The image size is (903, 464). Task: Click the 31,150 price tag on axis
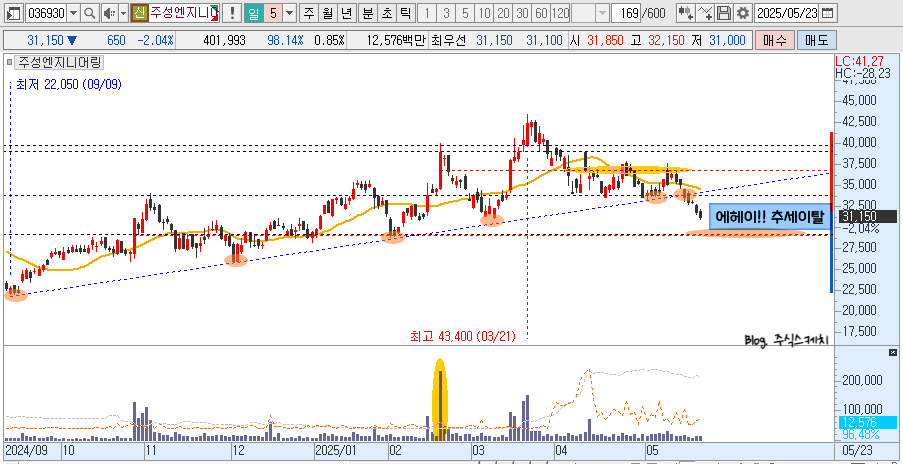(866, 216)
